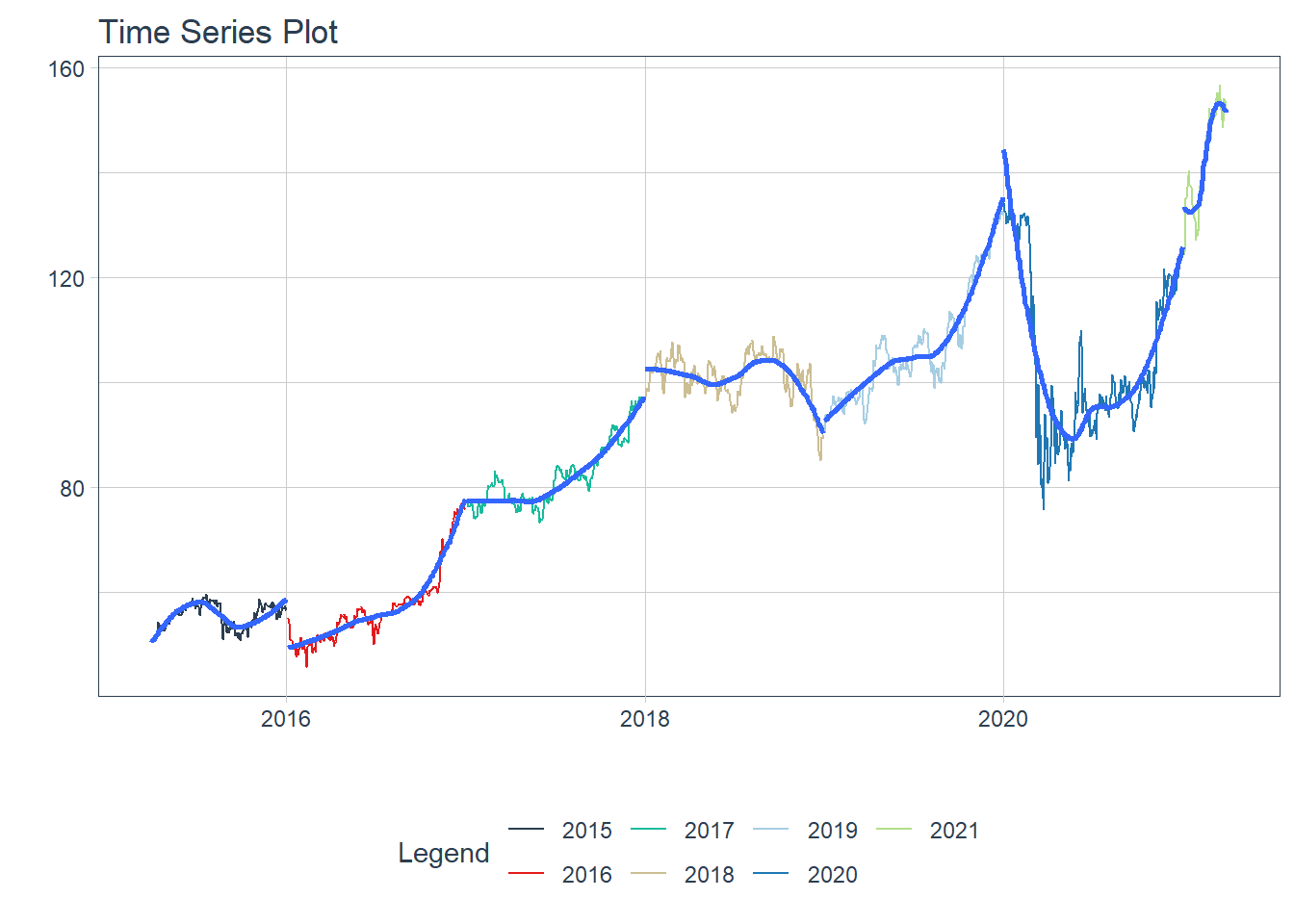The width and height of the screenshot is (1294, 924).
Task: Click the "Time Series Plot" title
Action: point(219,32)
